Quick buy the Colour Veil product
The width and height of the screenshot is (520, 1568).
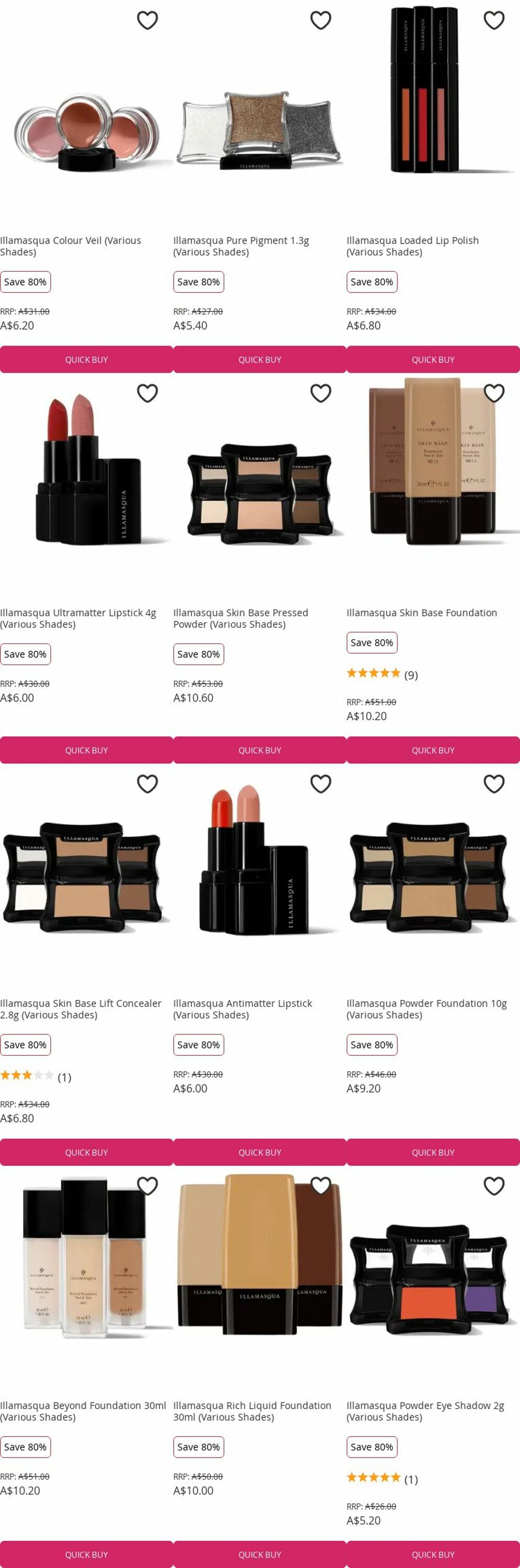coord(86,360)
